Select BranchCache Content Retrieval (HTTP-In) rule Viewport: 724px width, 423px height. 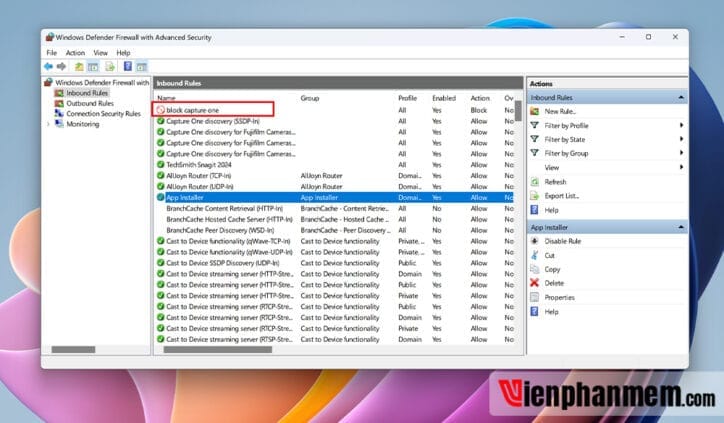335,208
